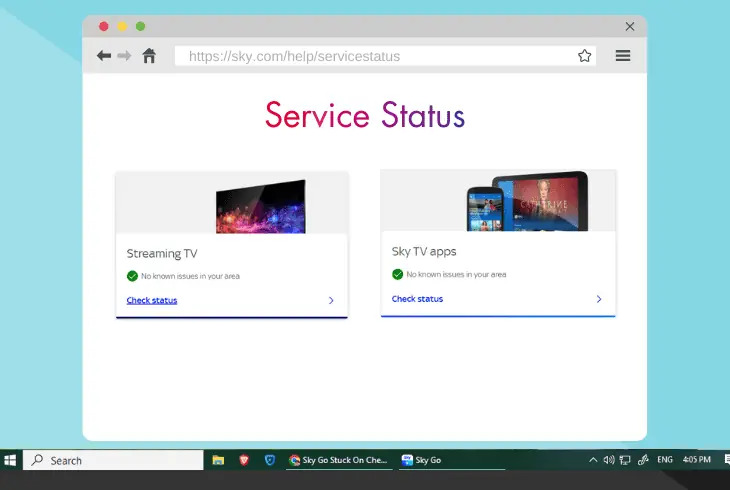Open the blue shield app in taskbar
This screenshot has height=490, width=730.
point(270,460)
